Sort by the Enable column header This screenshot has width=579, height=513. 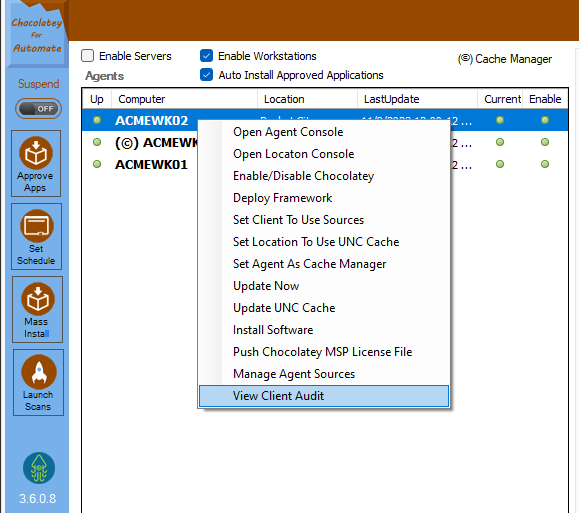click(x=545, y=99)
